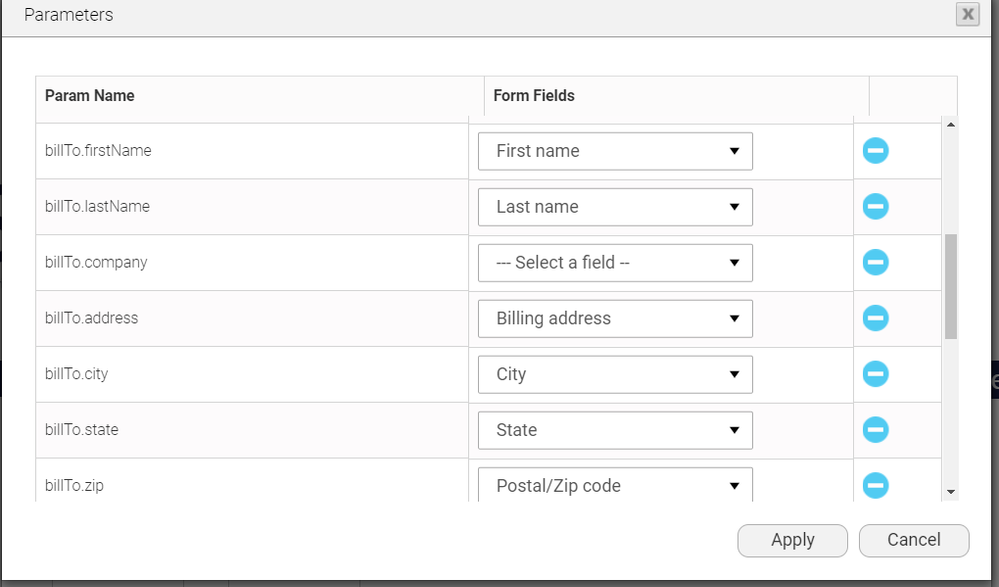Open the Last name field dropdown
Screen dimensions: 999x587
[614, 206]
